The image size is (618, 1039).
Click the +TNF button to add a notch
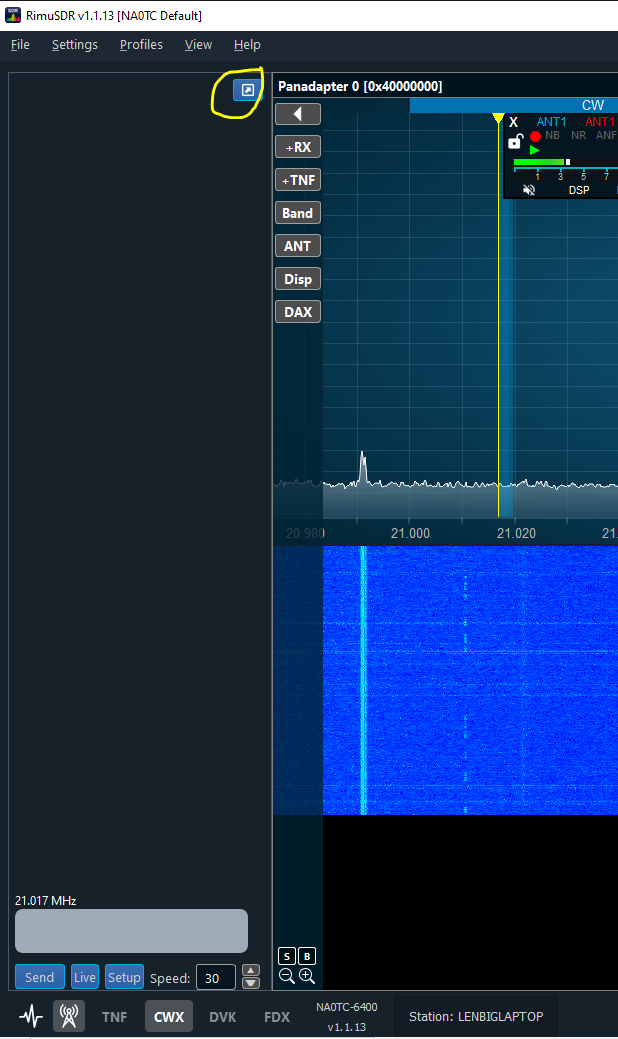pos(298,180)
